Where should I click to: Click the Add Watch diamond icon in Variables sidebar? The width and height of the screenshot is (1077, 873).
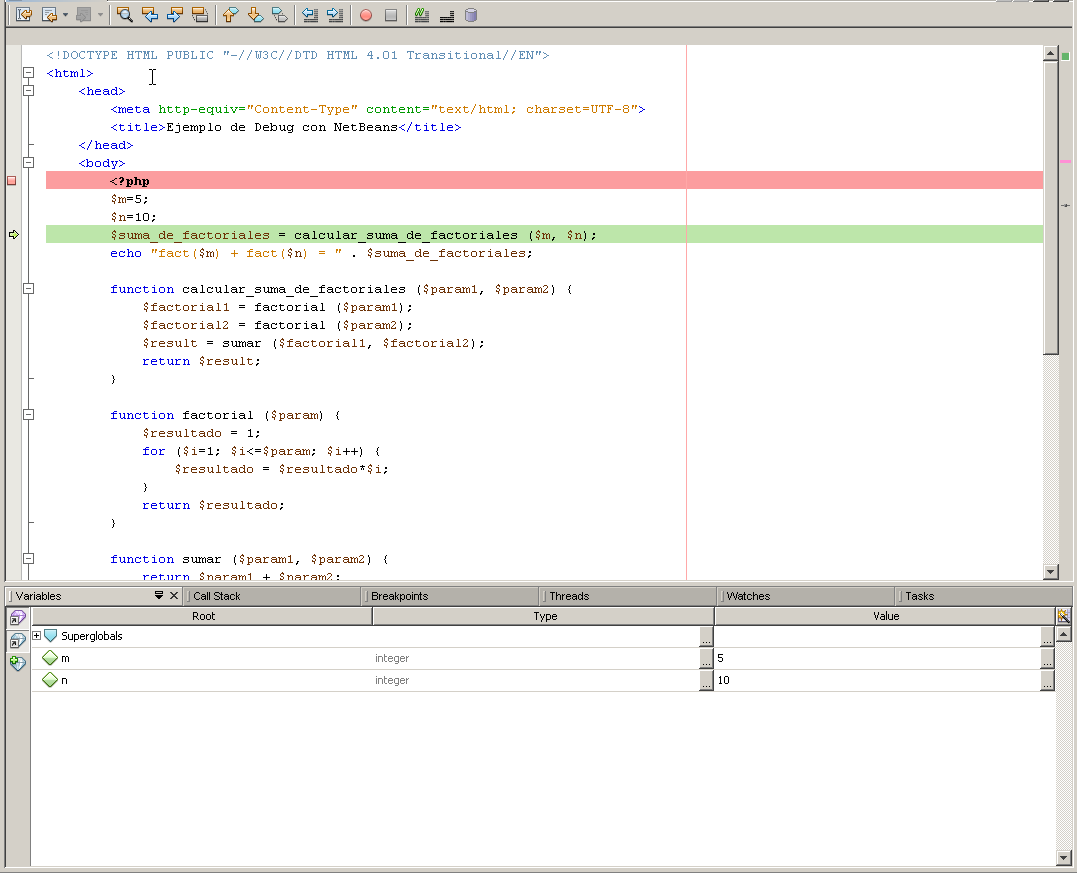(x=17, y=663)
